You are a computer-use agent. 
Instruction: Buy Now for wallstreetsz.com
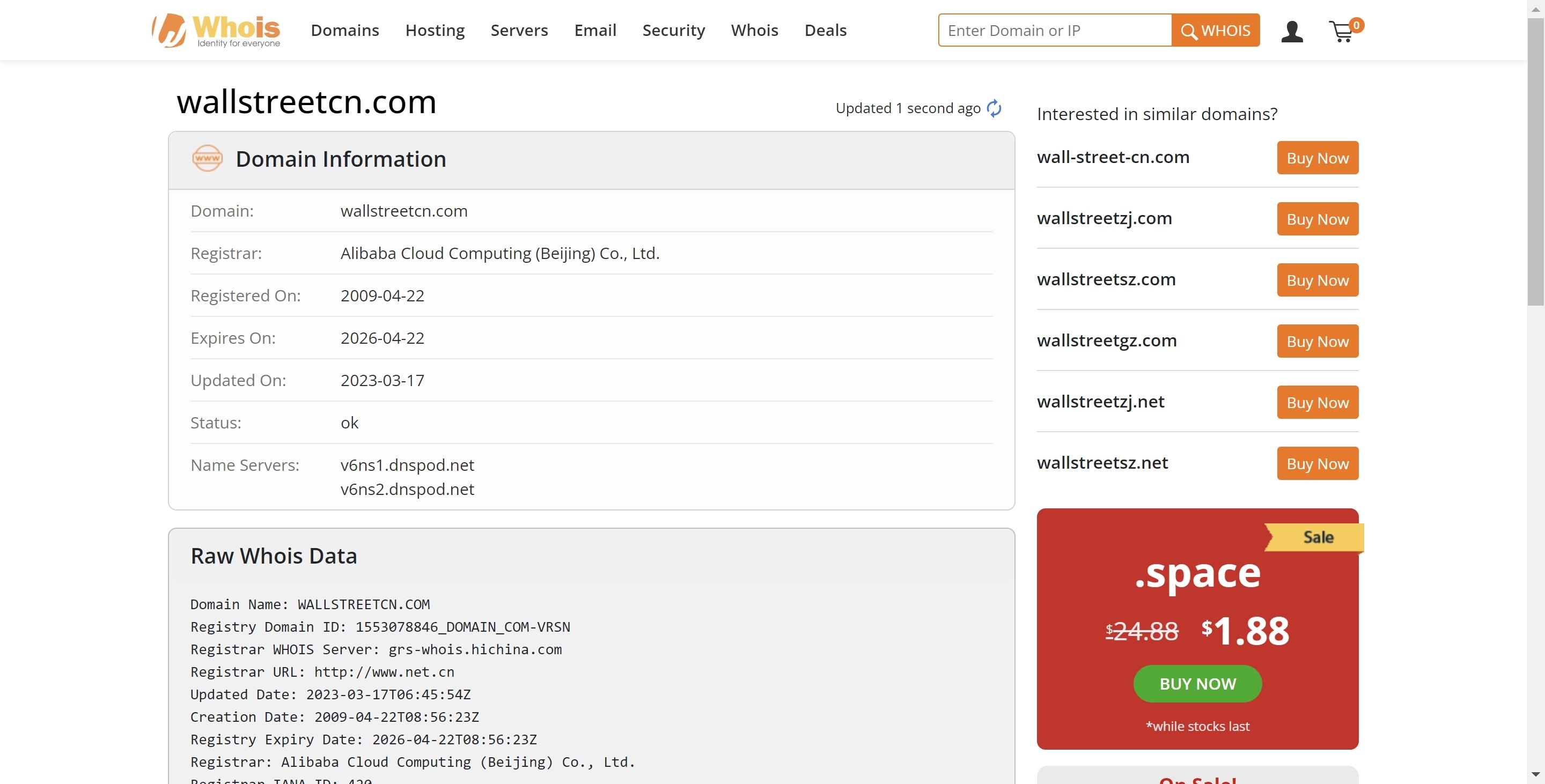(1317, 280)
